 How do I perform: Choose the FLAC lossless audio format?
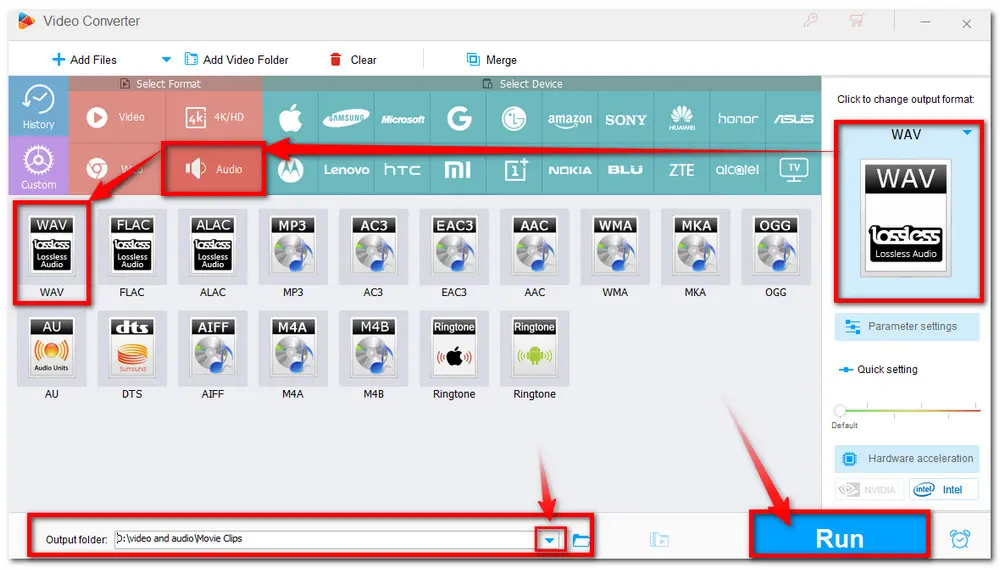[x=132, y=254]
